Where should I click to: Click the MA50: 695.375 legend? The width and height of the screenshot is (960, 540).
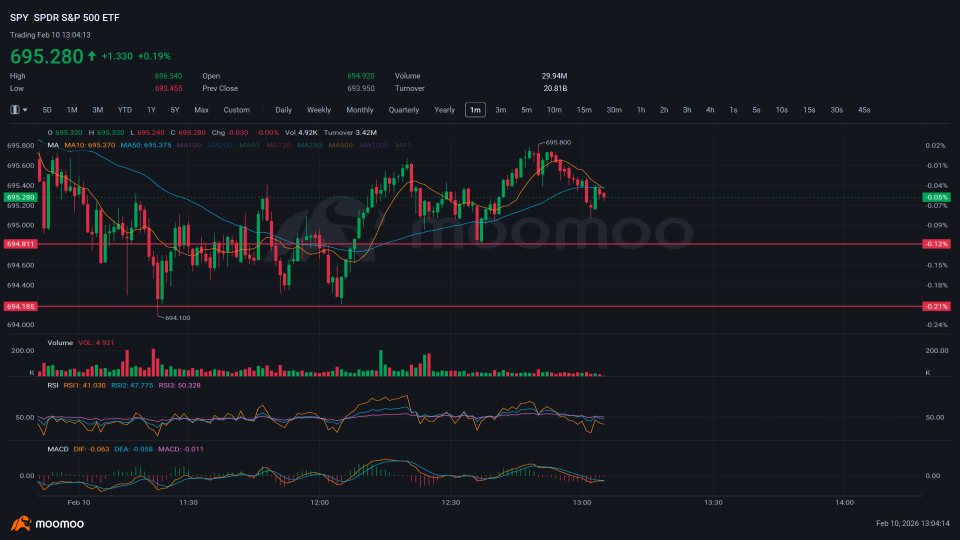click(146, 145)
